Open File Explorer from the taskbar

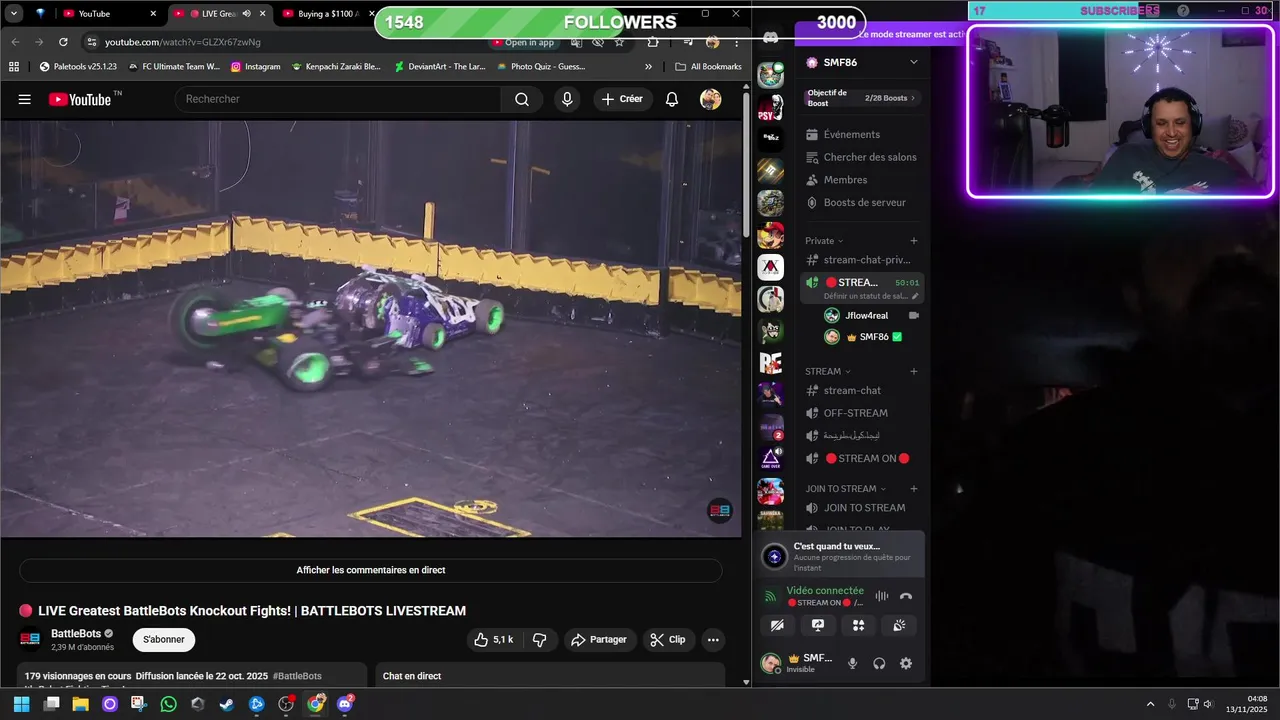(x=80, y=704)
